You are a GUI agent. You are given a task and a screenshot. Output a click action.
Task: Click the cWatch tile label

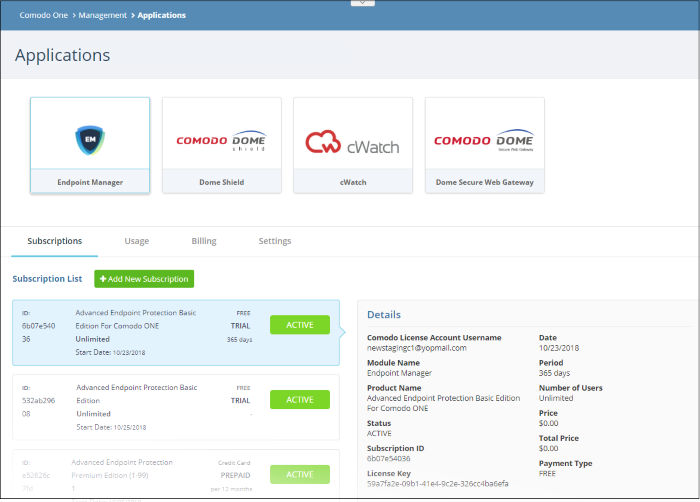click(x=353, y=182)
